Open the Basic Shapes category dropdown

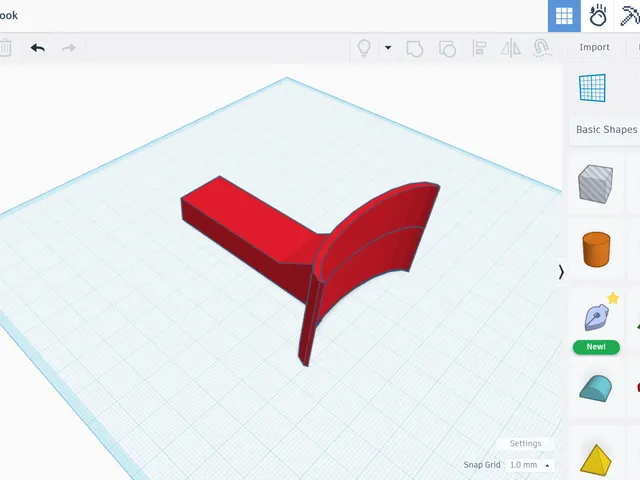(x=605, y=130)
